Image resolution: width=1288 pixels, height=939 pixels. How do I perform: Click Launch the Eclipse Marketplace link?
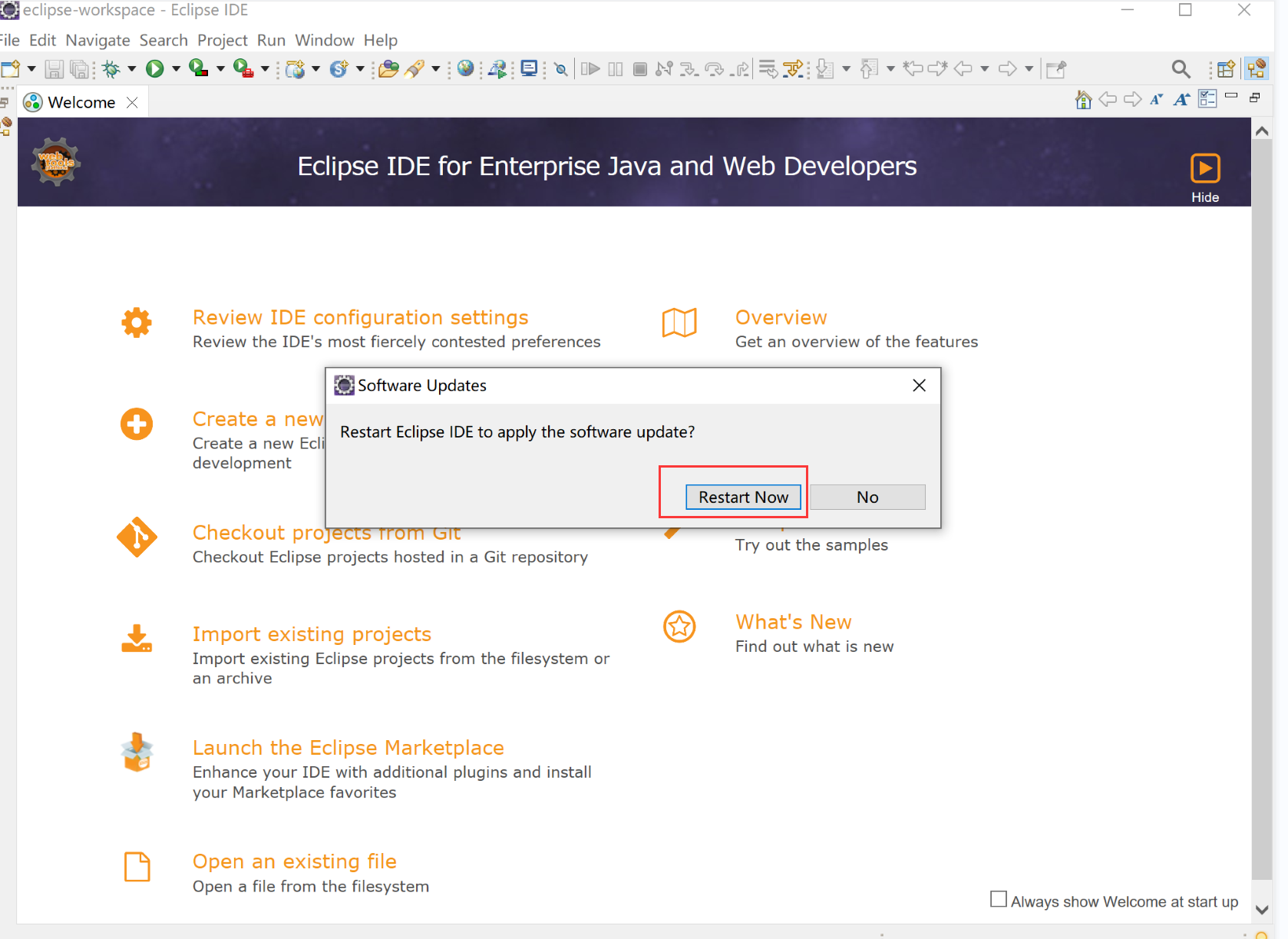pyautogui.click(x=348, y=748)
